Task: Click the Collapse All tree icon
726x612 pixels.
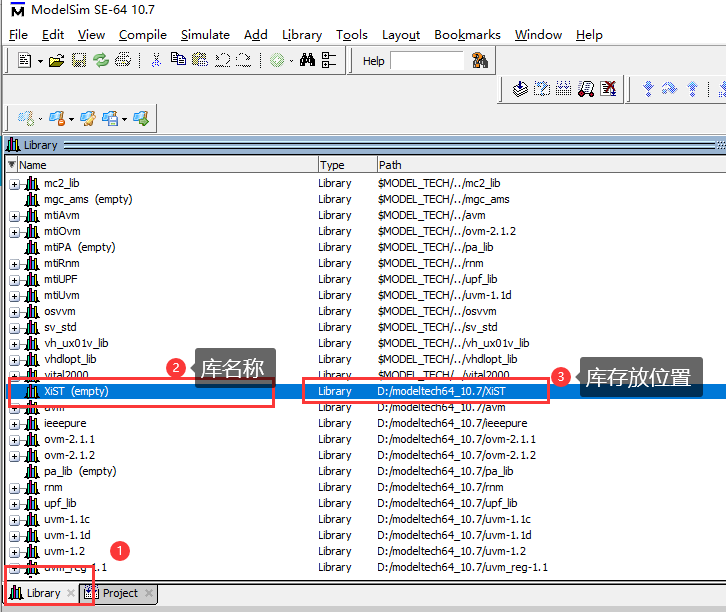Action: point(329,60)
